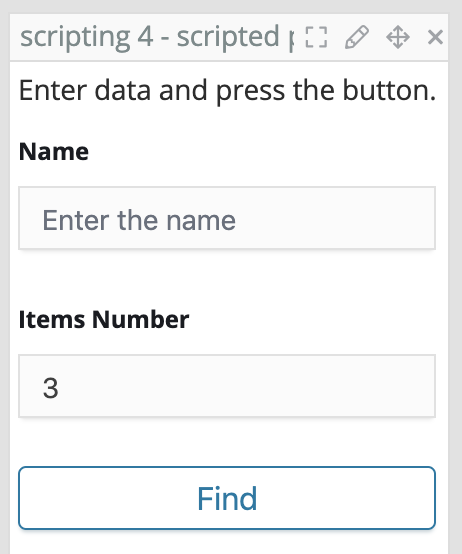
Task: Edit this scripted panel using the pencil
Action: click(x=357, y=37)
